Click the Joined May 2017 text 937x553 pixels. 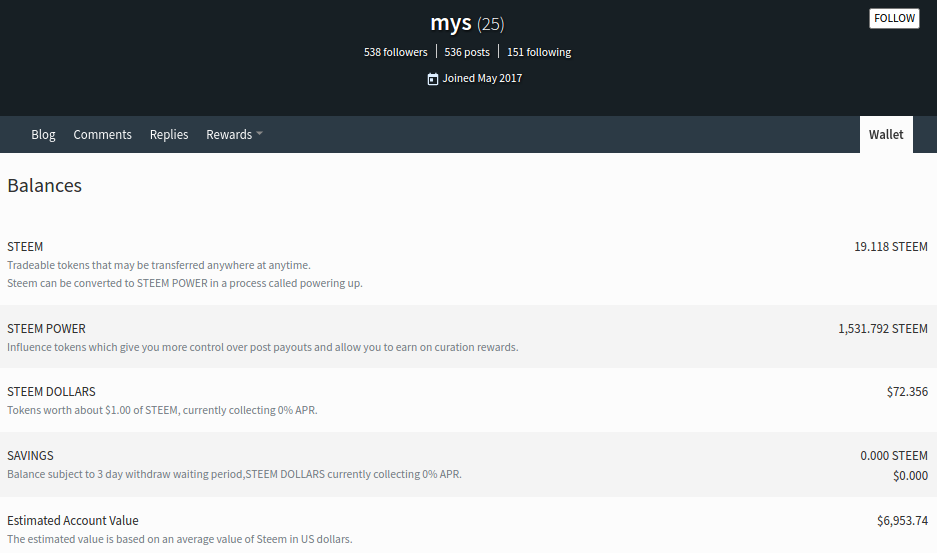[482, 78]
